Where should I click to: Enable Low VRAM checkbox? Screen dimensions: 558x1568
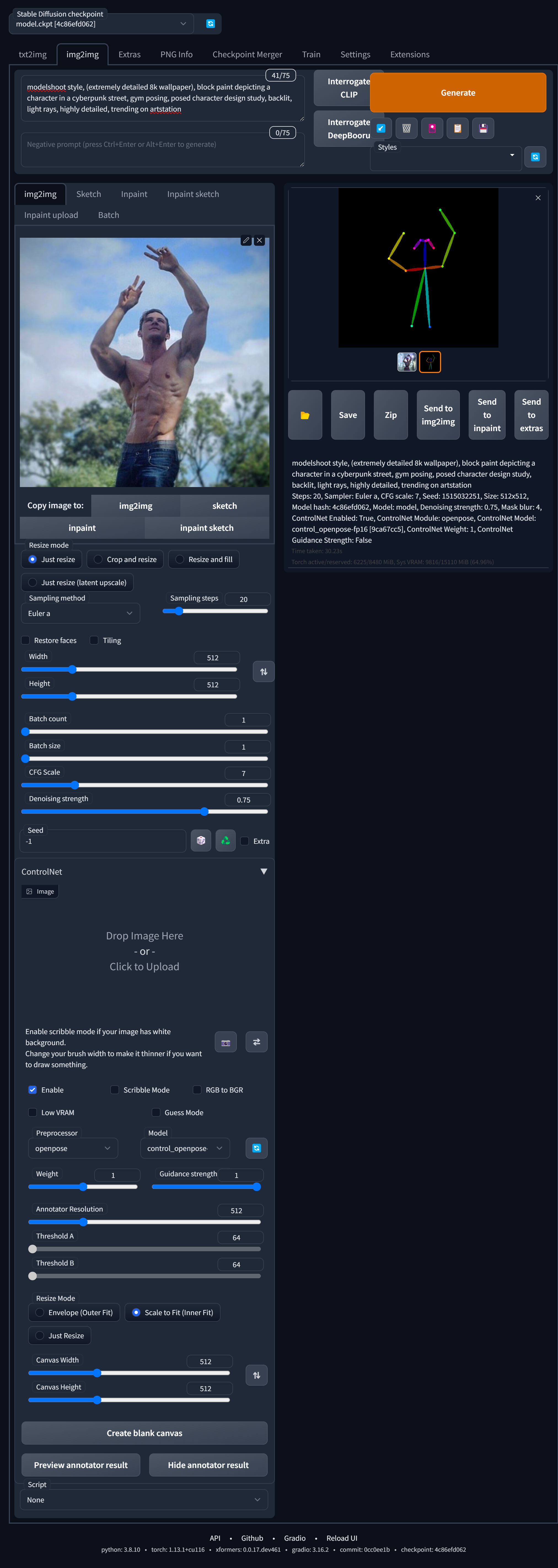tap(33, 1112)
